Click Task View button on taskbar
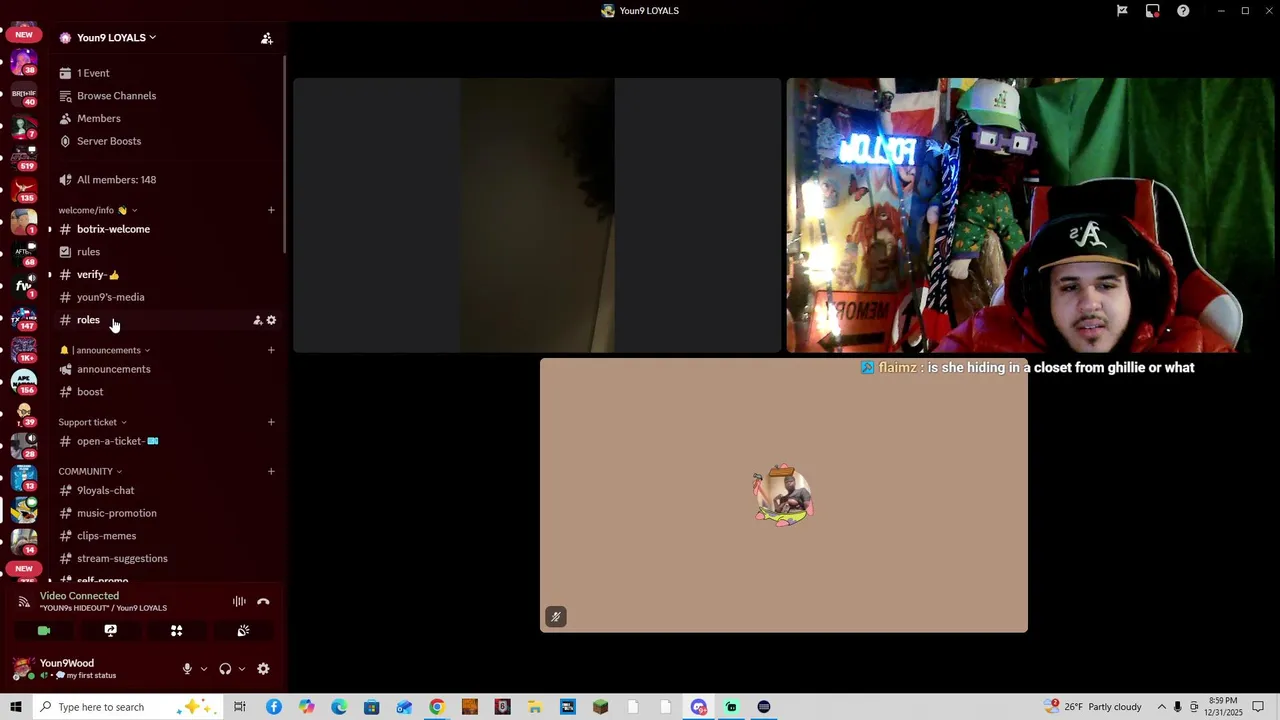This screenshot has height=720, width=1280. [x=240, y=707]
